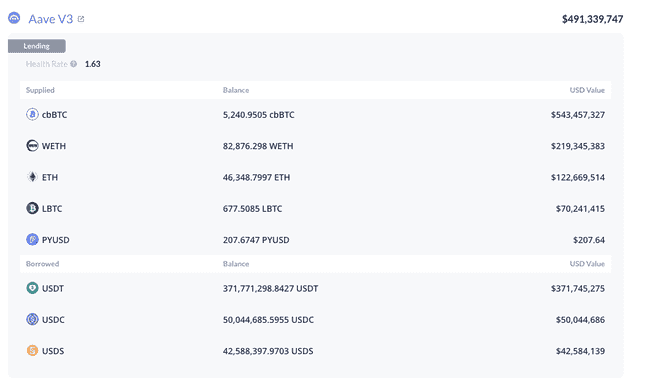Click the orange USDS token icon
The image size is (650, 383).
coord(32,351)
